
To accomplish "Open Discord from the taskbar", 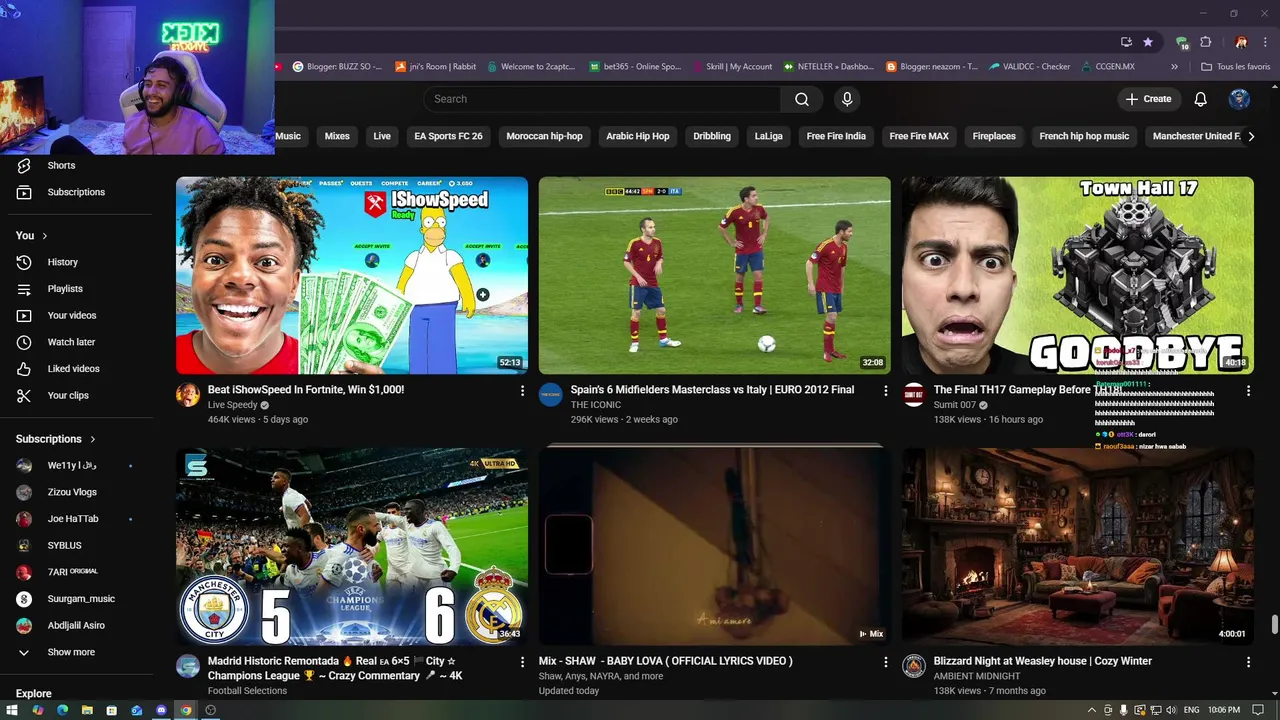I will (x=161, y=710).
